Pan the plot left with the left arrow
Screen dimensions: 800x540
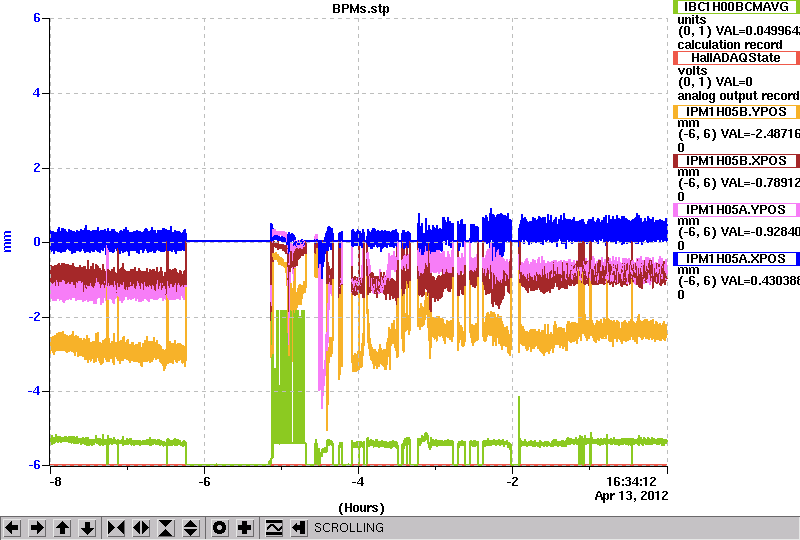pyautogui.click(x=12, y=528)
